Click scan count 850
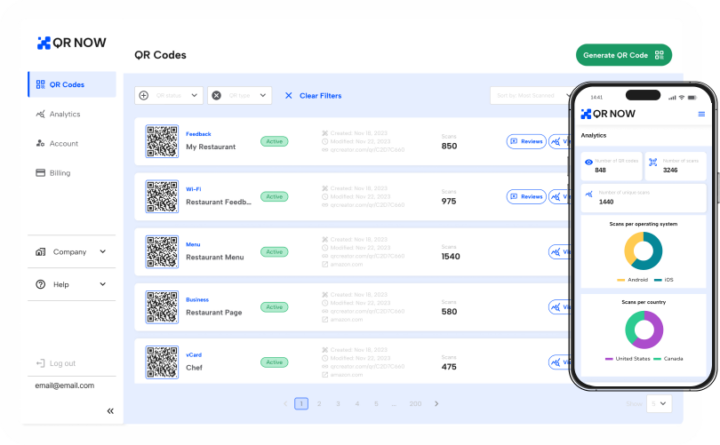 (x=449, y=146)
